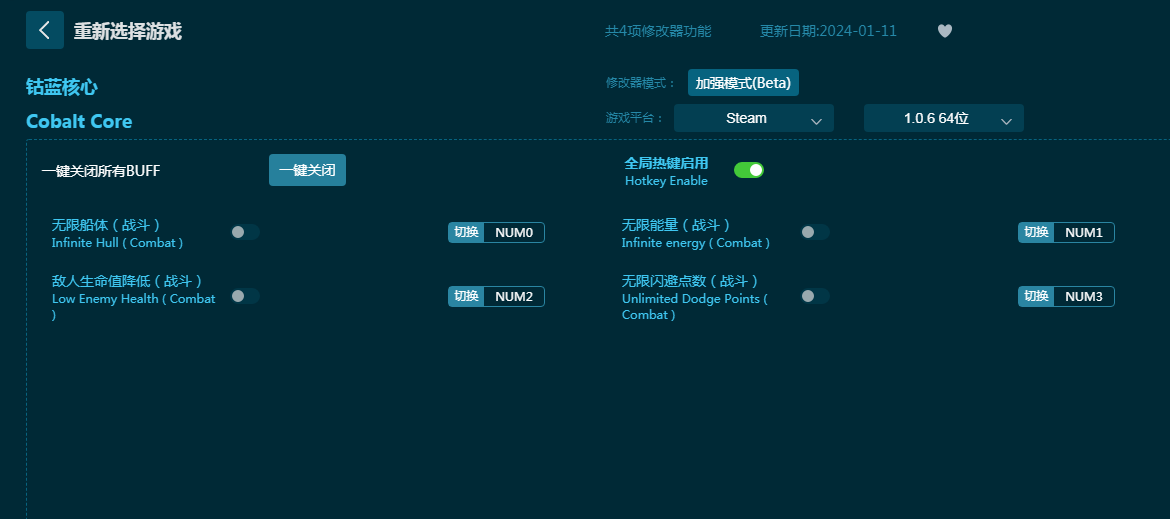Open the Steam platform dropdown

(x=753, y=118)
